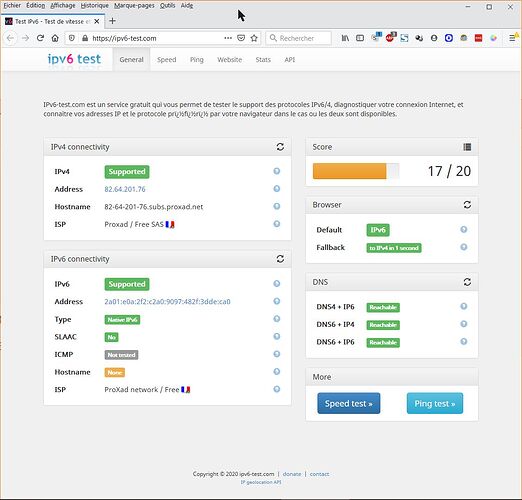This screenshot has width=522, height=500.
Task: Click the tracking protection shield icon
Action: tap(71, 38)
